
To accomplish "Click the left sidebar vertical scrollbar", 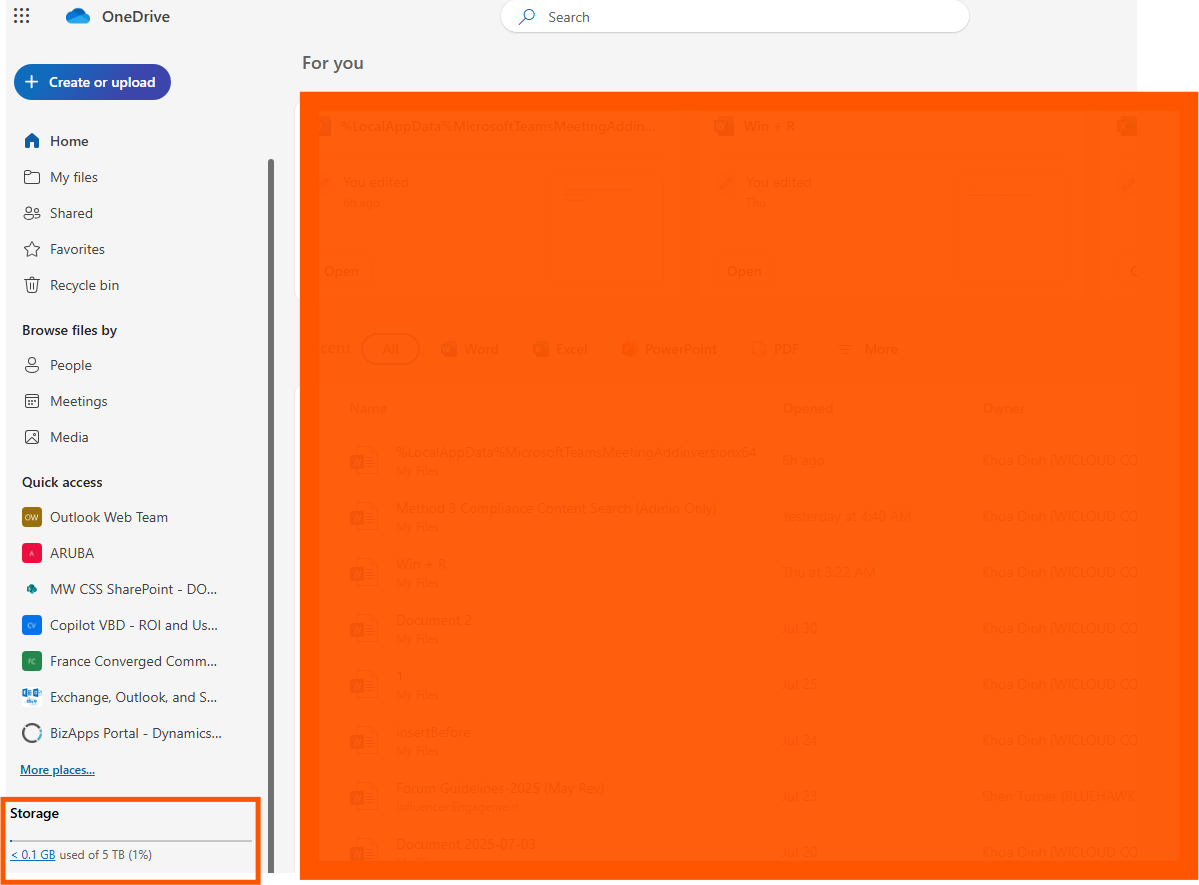I will coord(271,516).
